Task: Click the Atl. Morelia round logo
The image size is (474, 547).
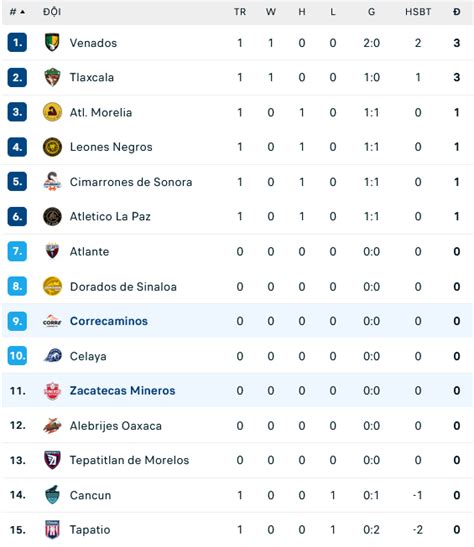Action: pos(52,112)
